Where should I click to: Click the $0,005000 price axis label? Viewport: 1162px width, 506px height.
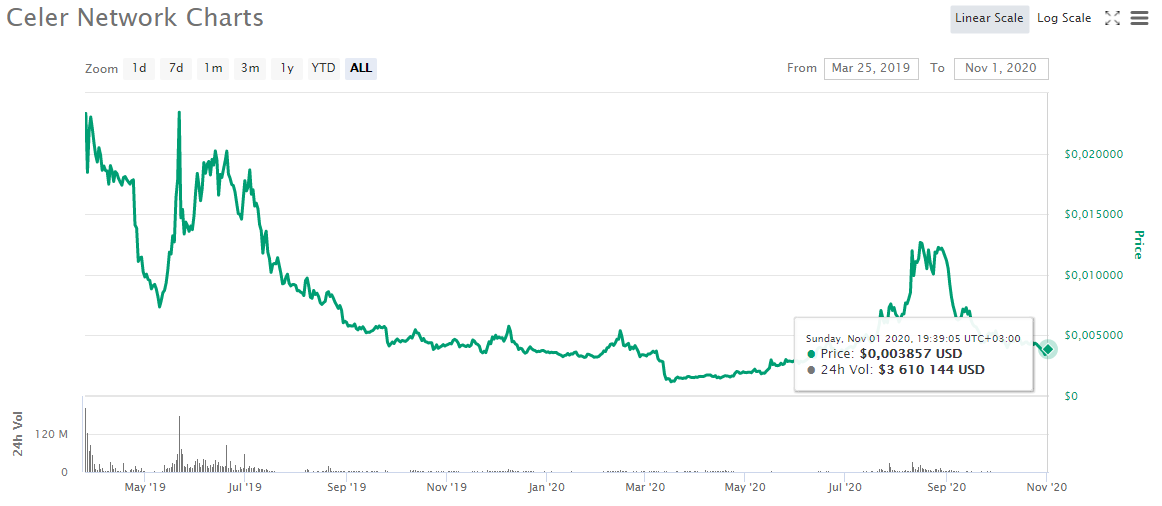click(1094, 335)
